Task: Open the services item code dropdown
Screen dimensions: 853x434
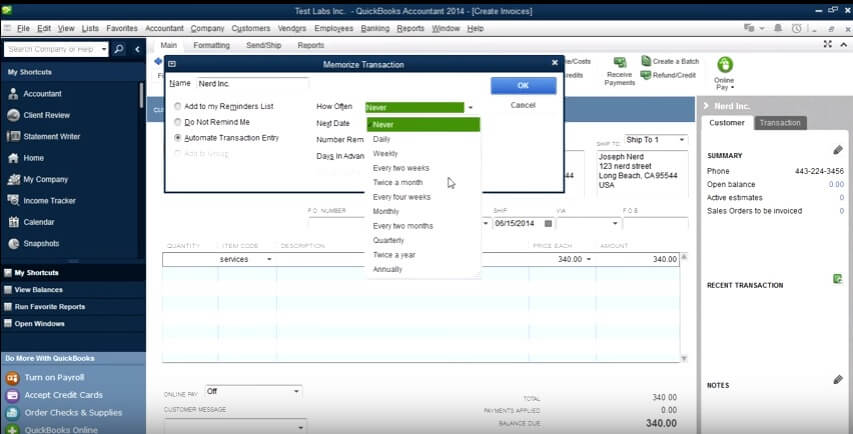Action: tap(269, 260)
